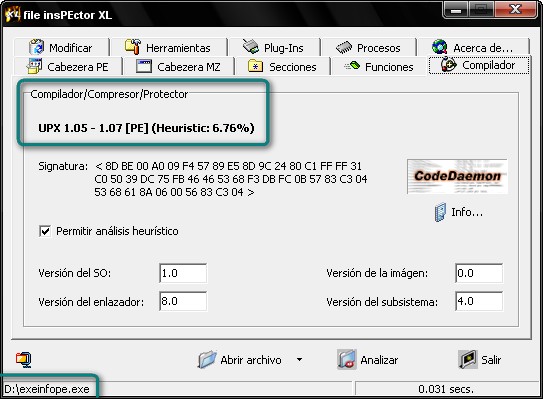Click the Herramientas hammer icon

[x=133, y=47]
